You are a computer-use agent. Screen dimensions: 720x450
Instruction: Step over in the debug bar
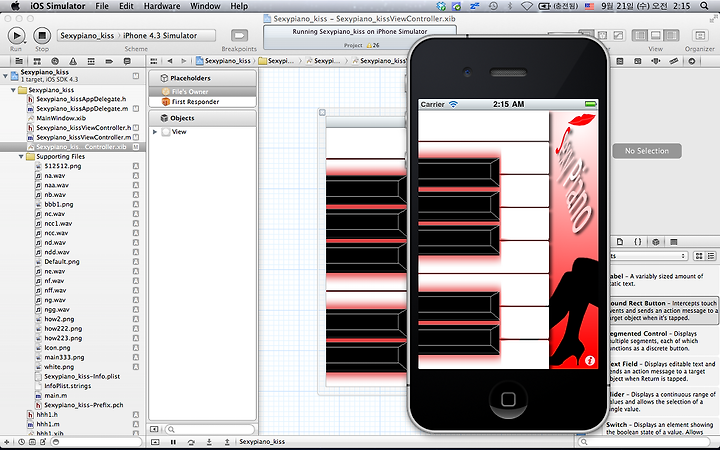191,442
